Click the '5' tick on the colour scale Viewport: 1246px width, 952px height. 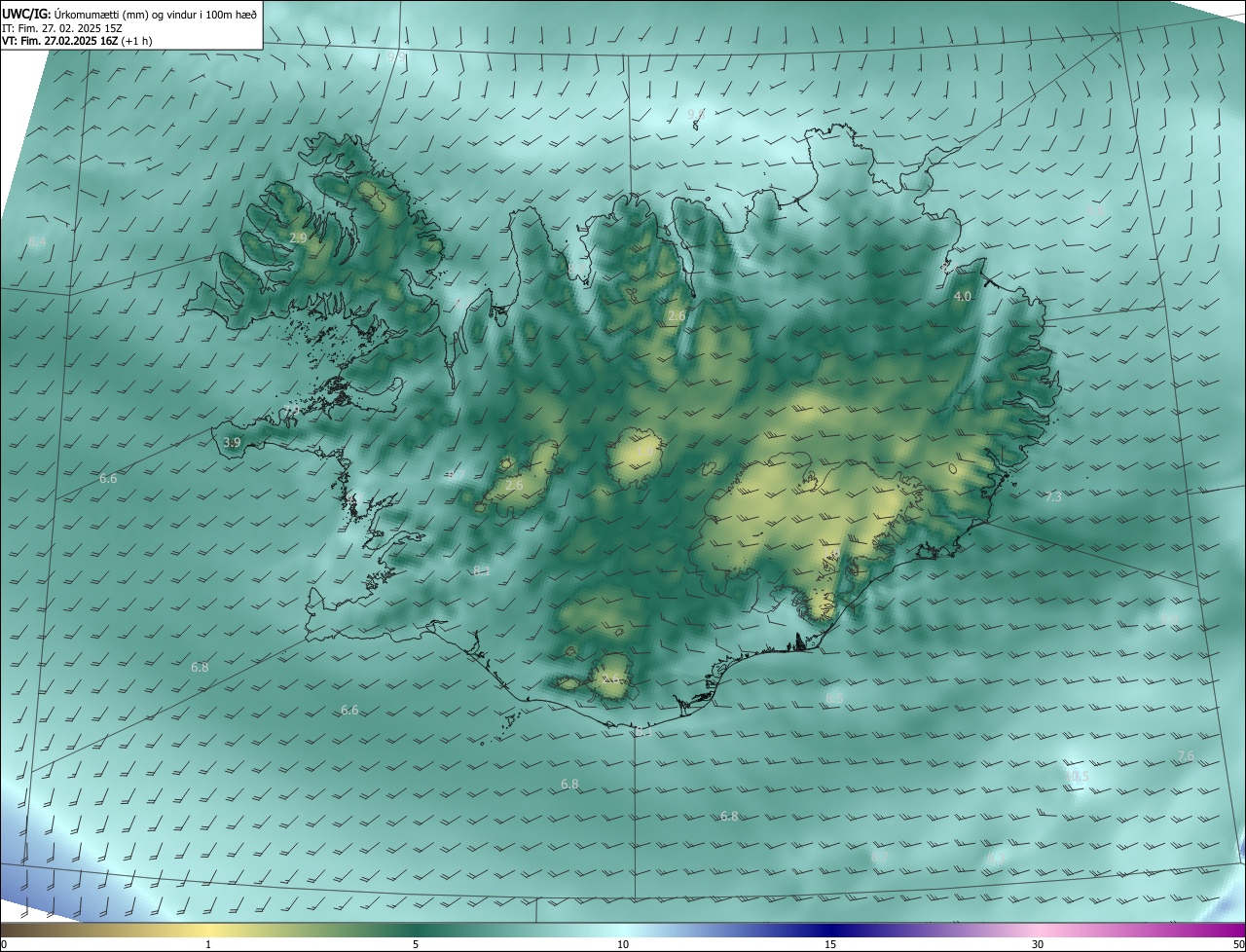416,944
